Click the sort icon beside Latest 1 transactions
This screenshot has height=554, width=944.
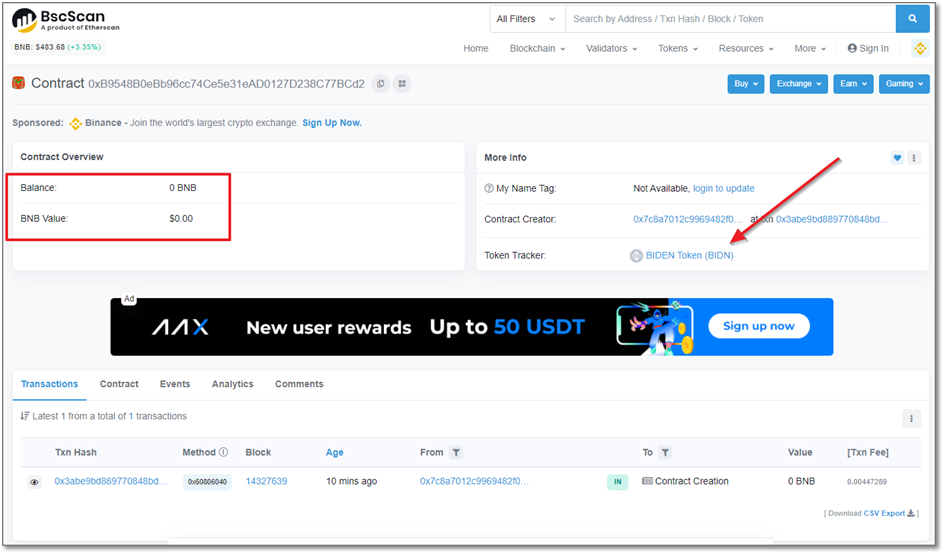tap(25, 416)
